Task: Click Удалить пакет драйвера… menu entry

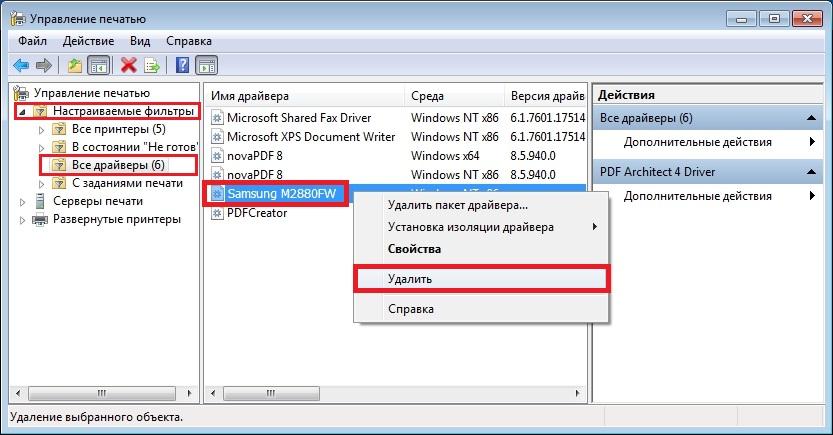Action: [x=457, y=206]
